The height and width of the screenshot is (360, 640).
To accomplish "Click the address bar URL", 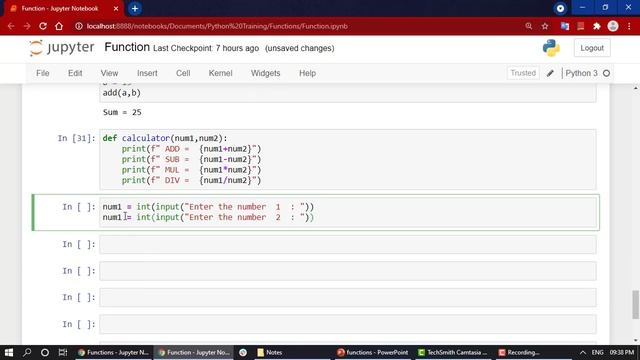I will coord(217,26).
